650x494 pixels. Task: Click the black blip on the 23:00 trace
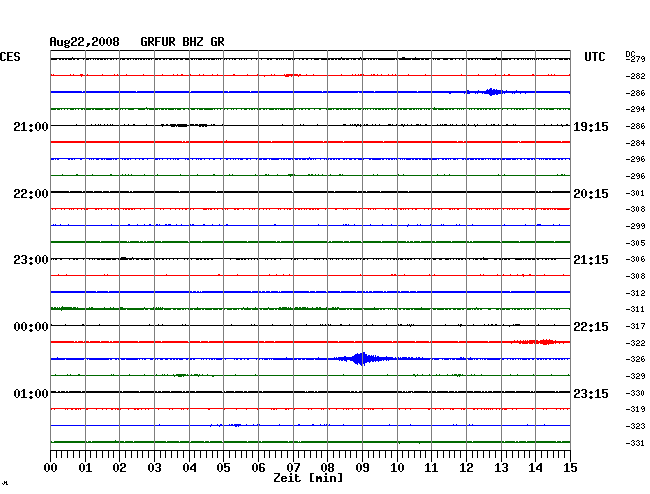(x=124, y=258)
